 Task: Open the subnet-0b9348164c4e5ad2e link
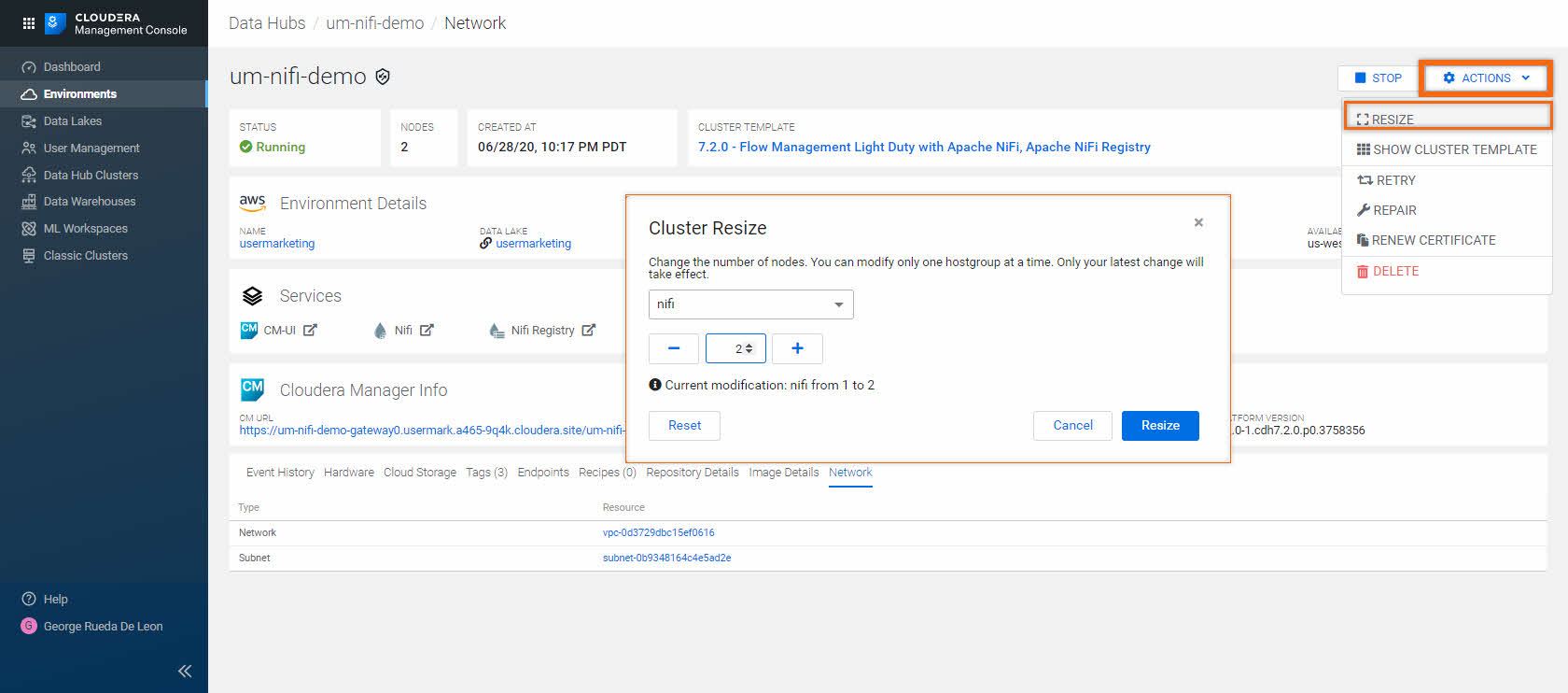(667, 559)
